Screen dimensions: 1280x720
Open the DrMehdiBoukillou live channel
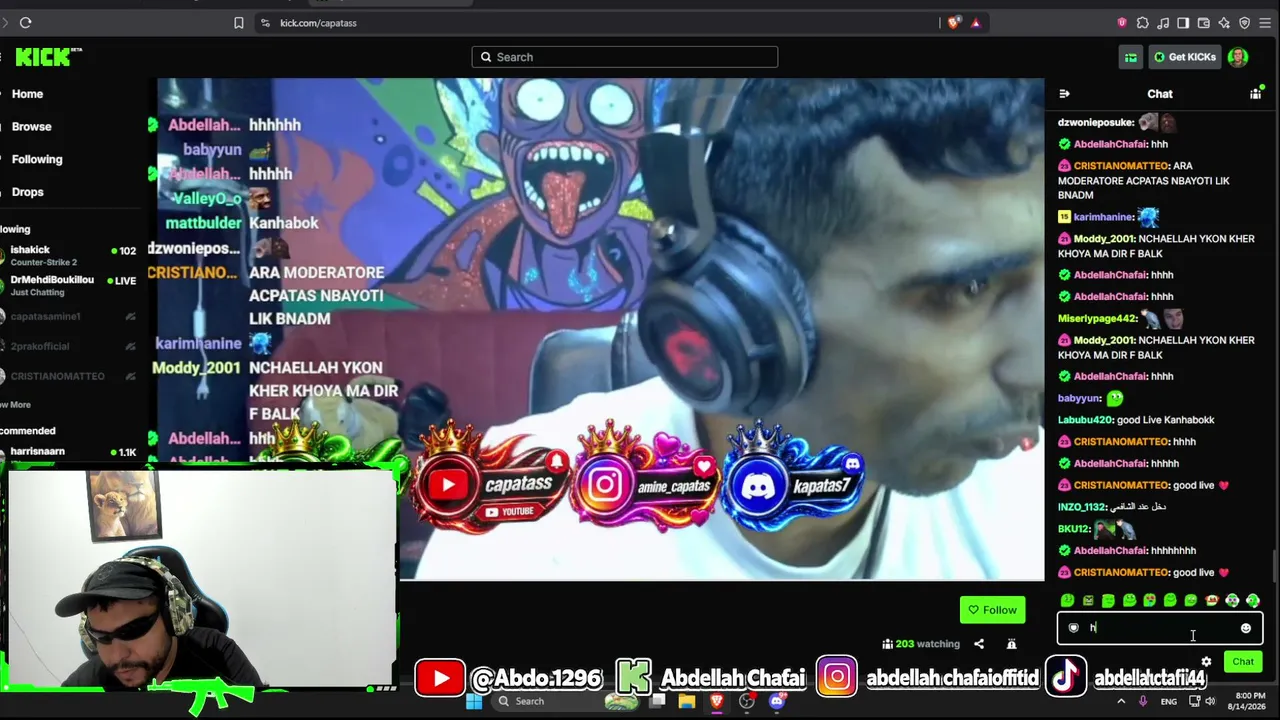point(70,286)
